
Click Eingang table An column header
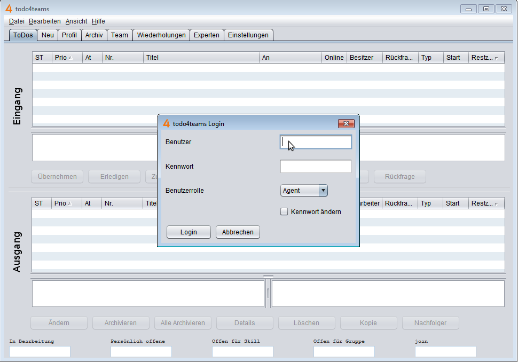(x=290, y=58)
